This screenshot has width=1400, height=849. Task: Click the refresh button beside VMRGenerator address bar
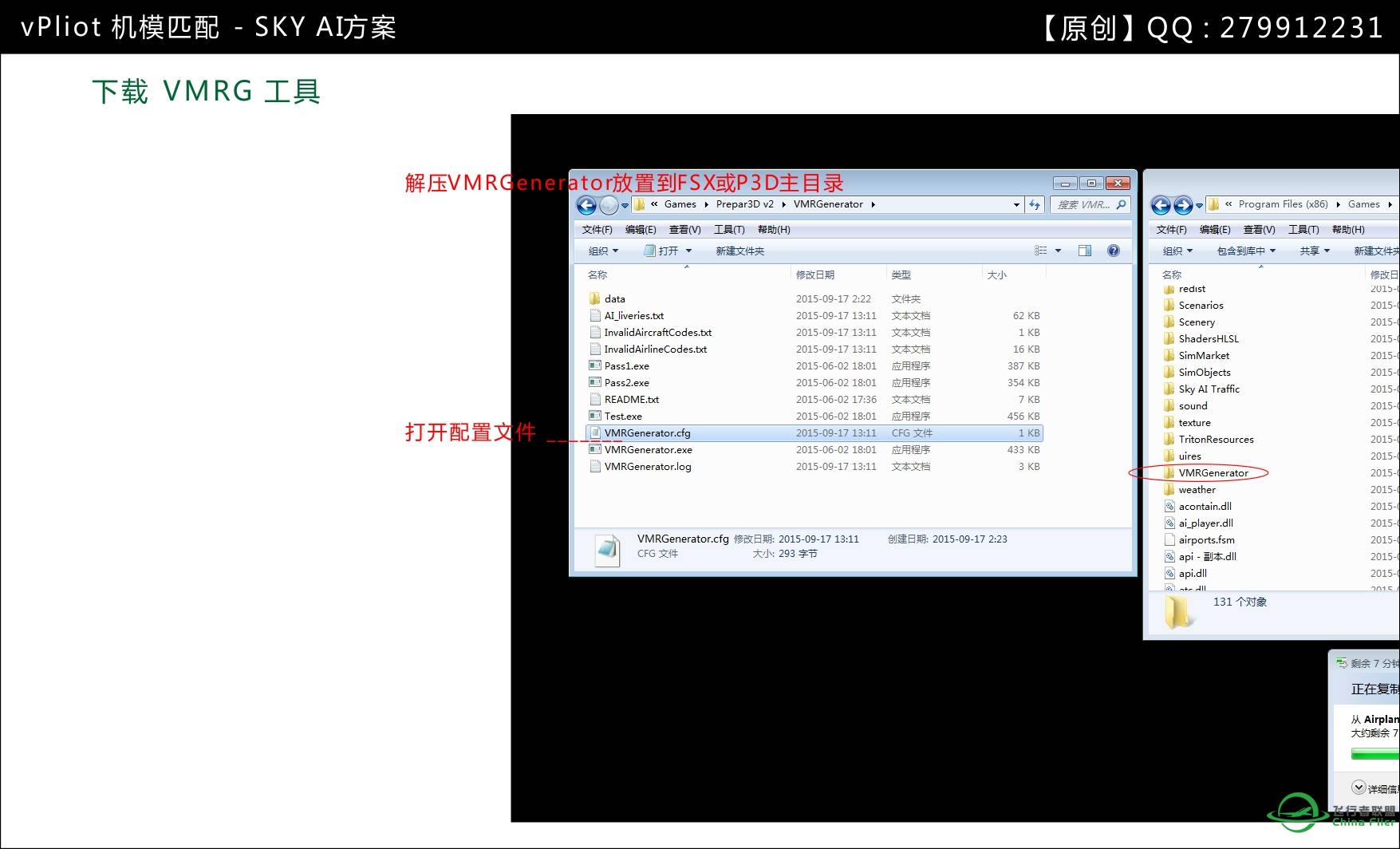click(x=1035, y=204)
